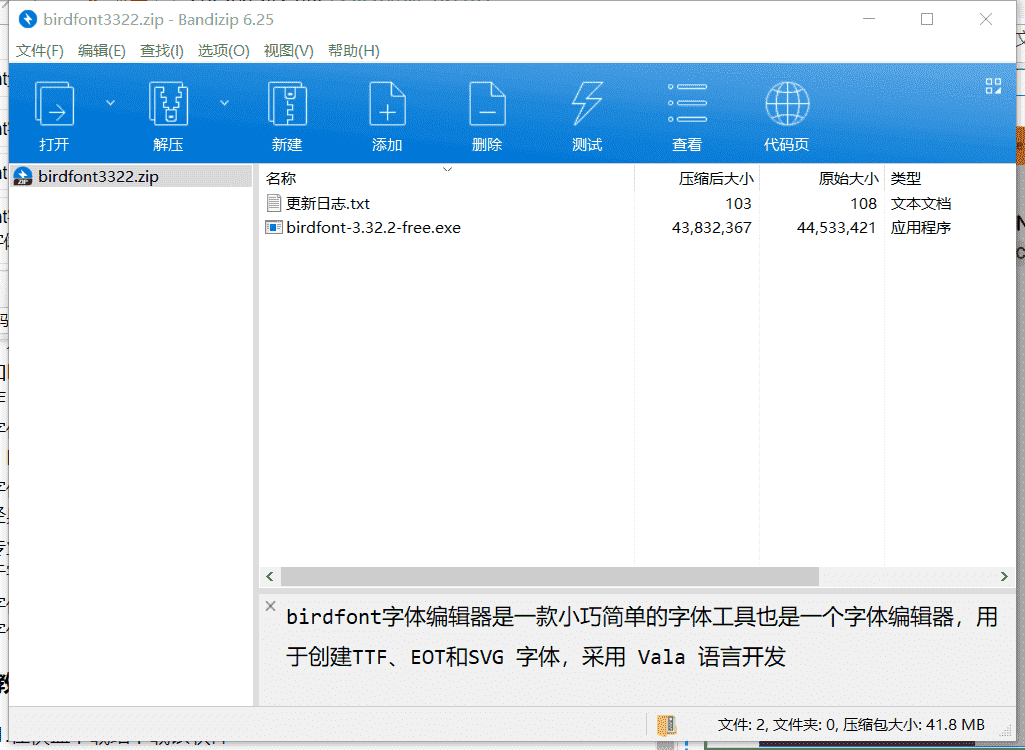Screen dimensions: 1025x750
Task: Select the 更新日志.txt file row
Action: tap(637, 203)
